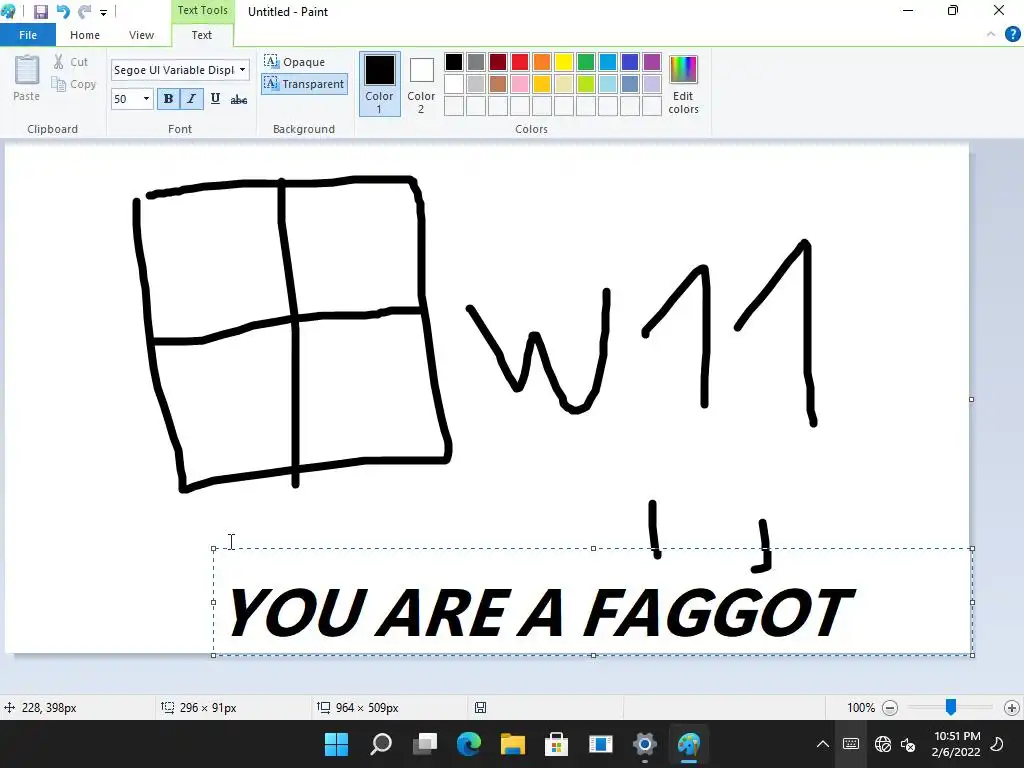Screen dimensions: 1024x768
Task: Show hidden system tray icons
Action: tap(823, 744)
